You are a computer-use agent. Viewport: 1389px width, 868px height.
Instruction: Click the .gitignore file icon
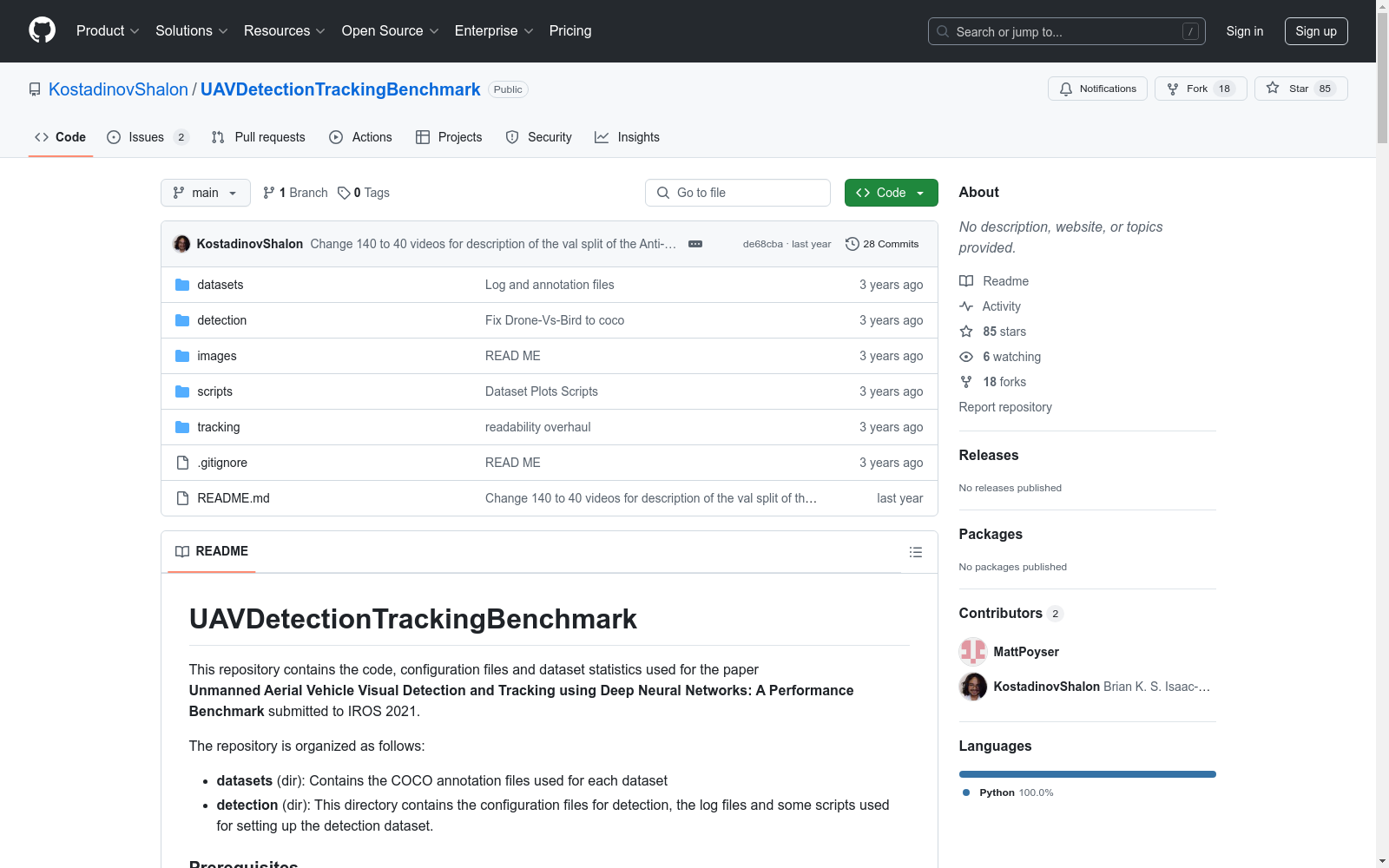[182, 463]
